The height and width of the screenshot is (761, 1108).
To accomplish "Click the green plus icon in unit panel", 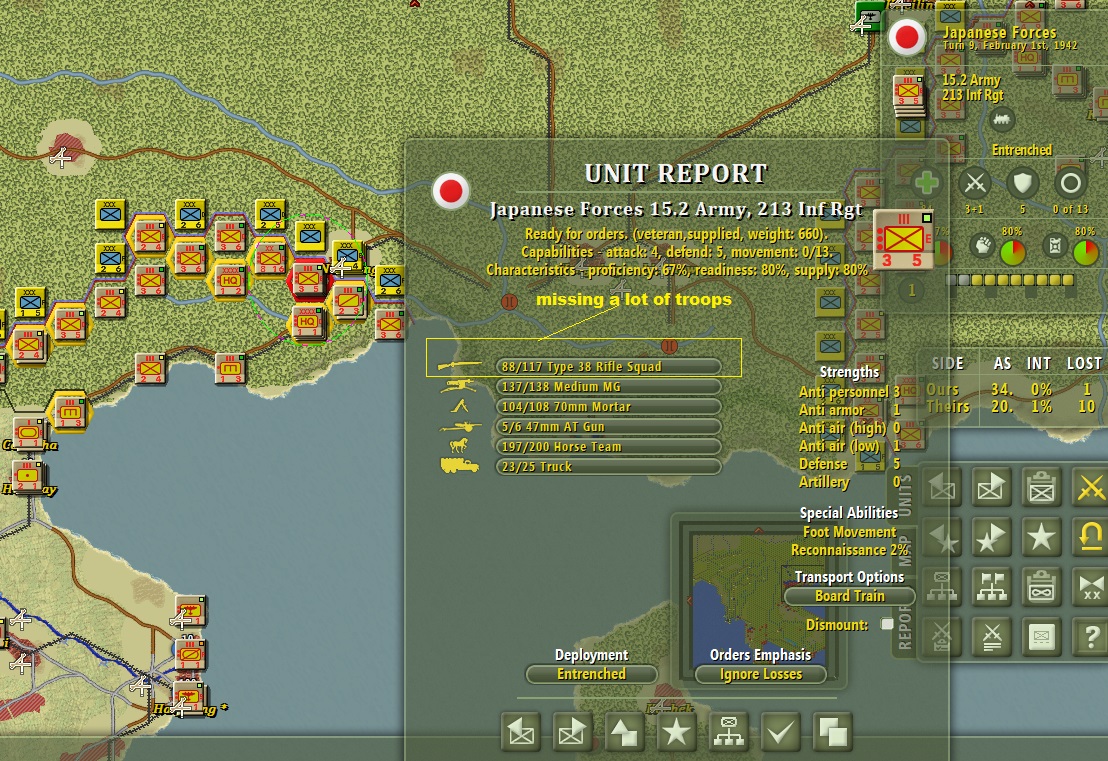I will click(x=926, y=183).
